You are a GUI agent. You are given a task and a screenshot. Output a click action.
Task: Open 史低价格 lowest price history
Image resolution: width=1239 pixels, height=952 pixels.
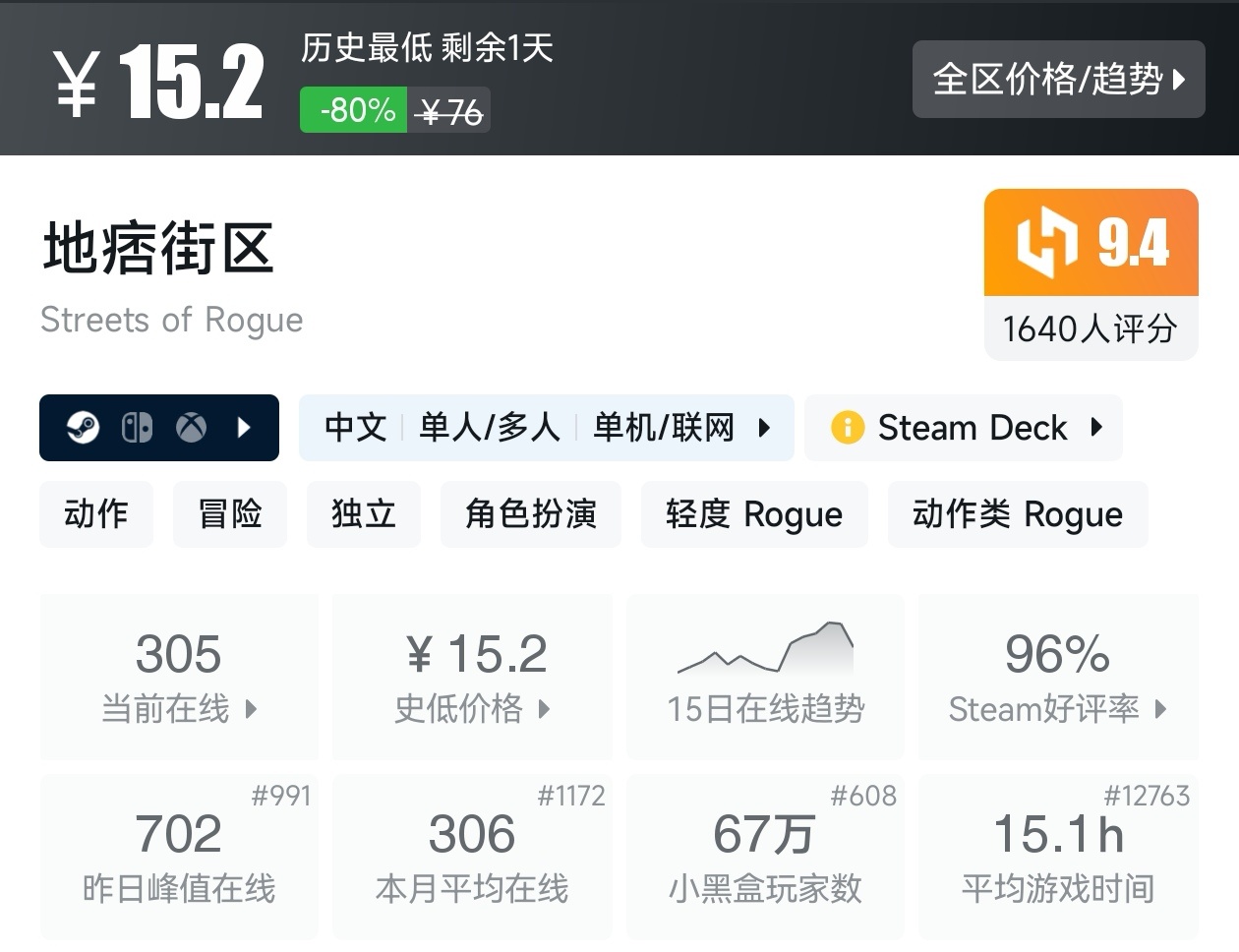473,677
